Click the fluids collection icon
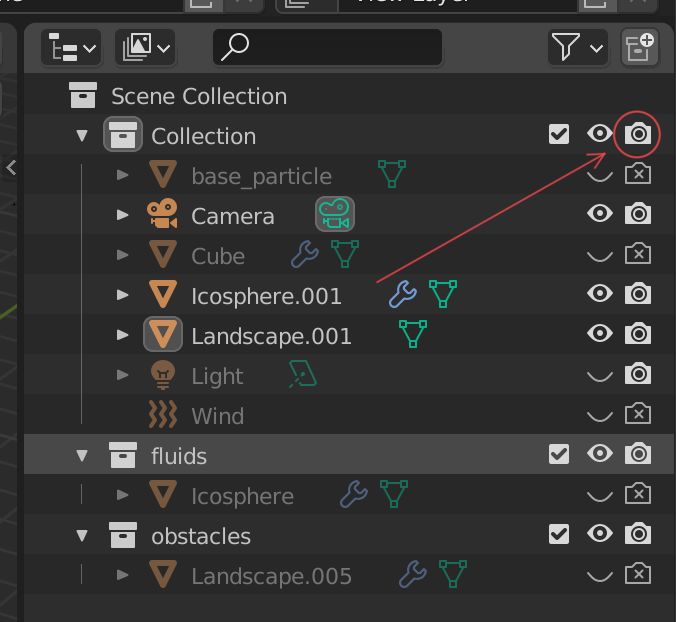The image size is (676, 622). (123, 454)
